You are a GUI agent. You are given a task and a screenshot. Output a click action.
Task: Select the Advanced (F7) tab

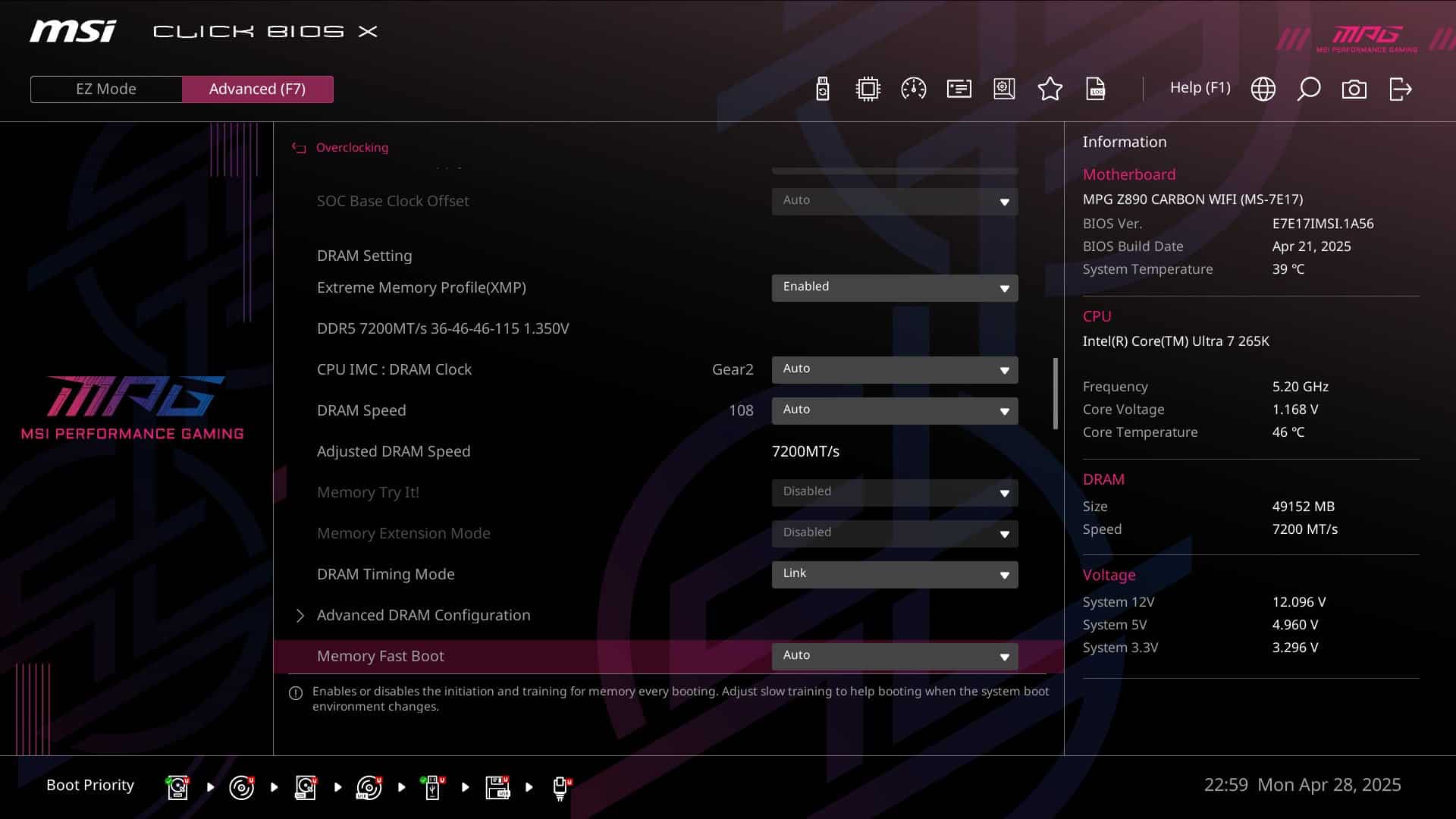[258, 89]
